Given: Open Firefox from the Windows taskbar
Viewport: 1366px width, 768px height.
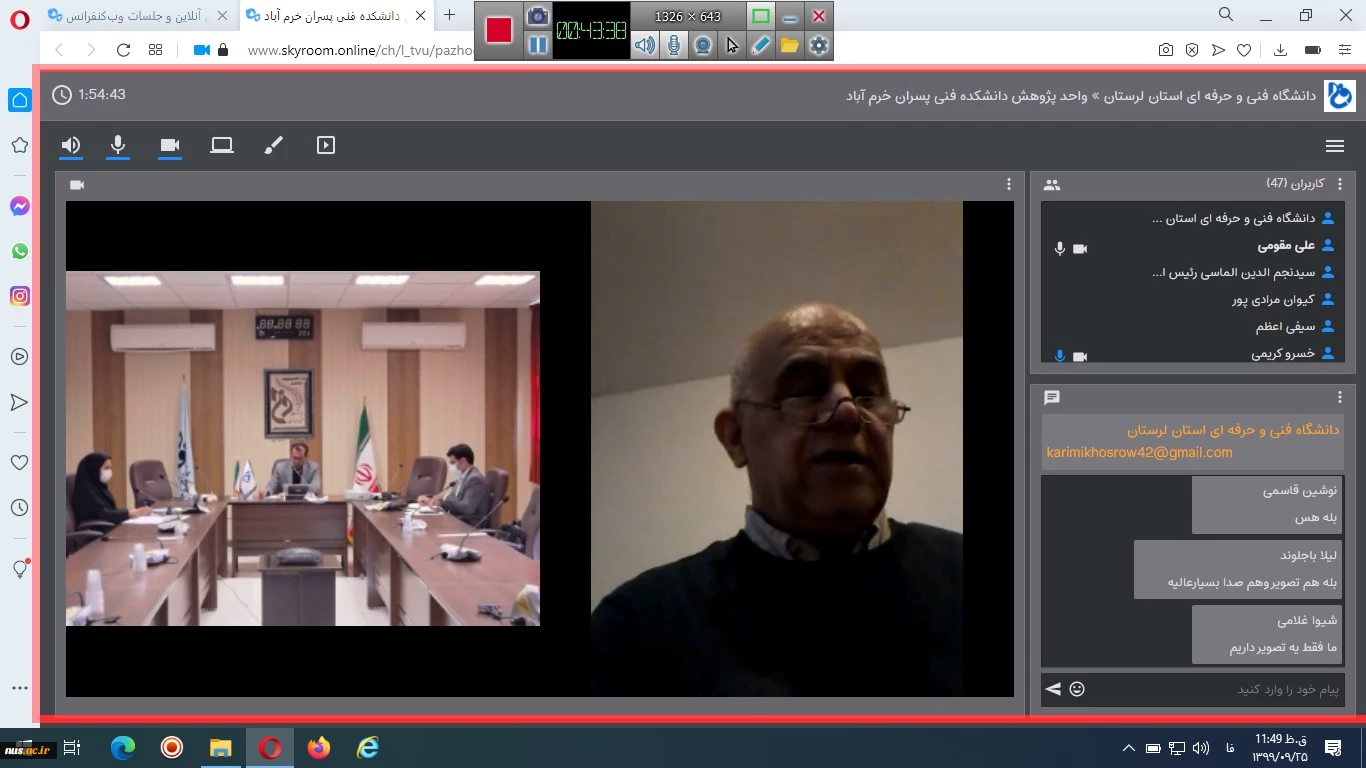Looking at the screenshot, I should click(319, 747).
